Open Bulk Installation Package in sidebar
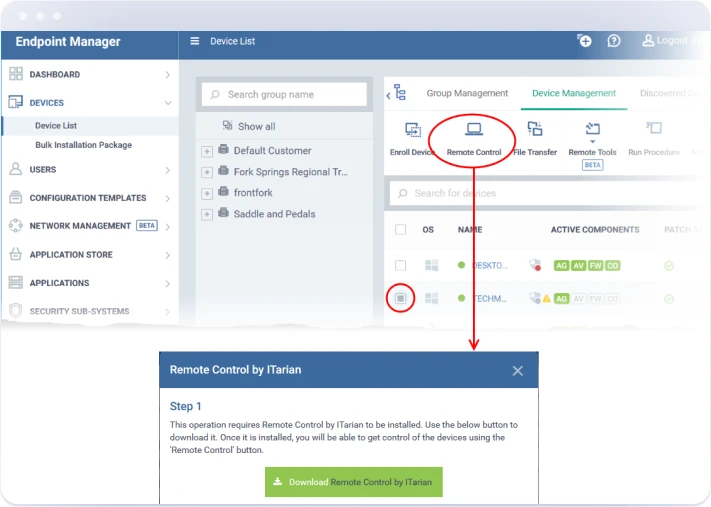 pyautogui.click(x=83, y=145)
